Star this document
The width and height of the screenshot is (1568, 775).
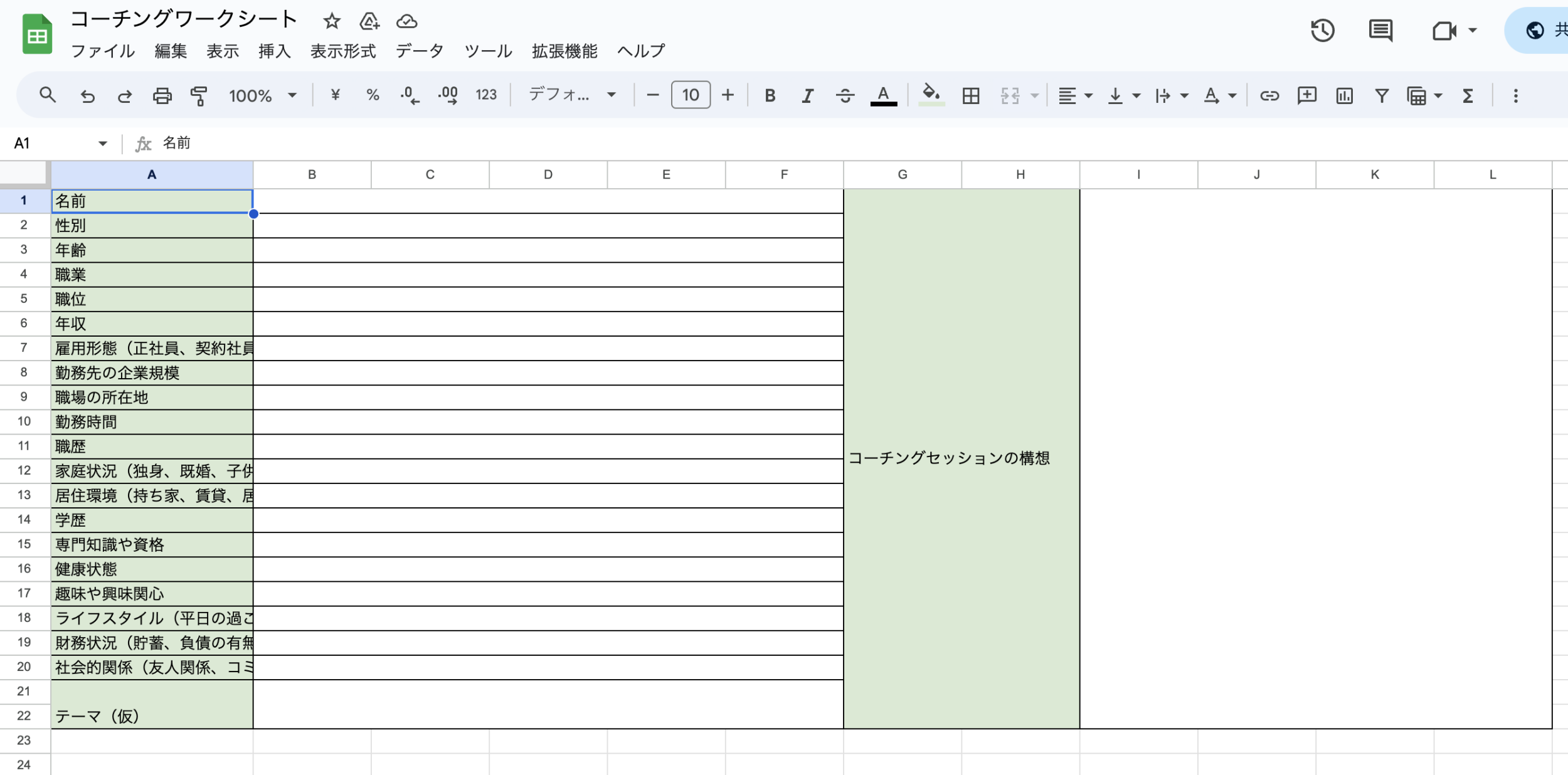[331, 21]
